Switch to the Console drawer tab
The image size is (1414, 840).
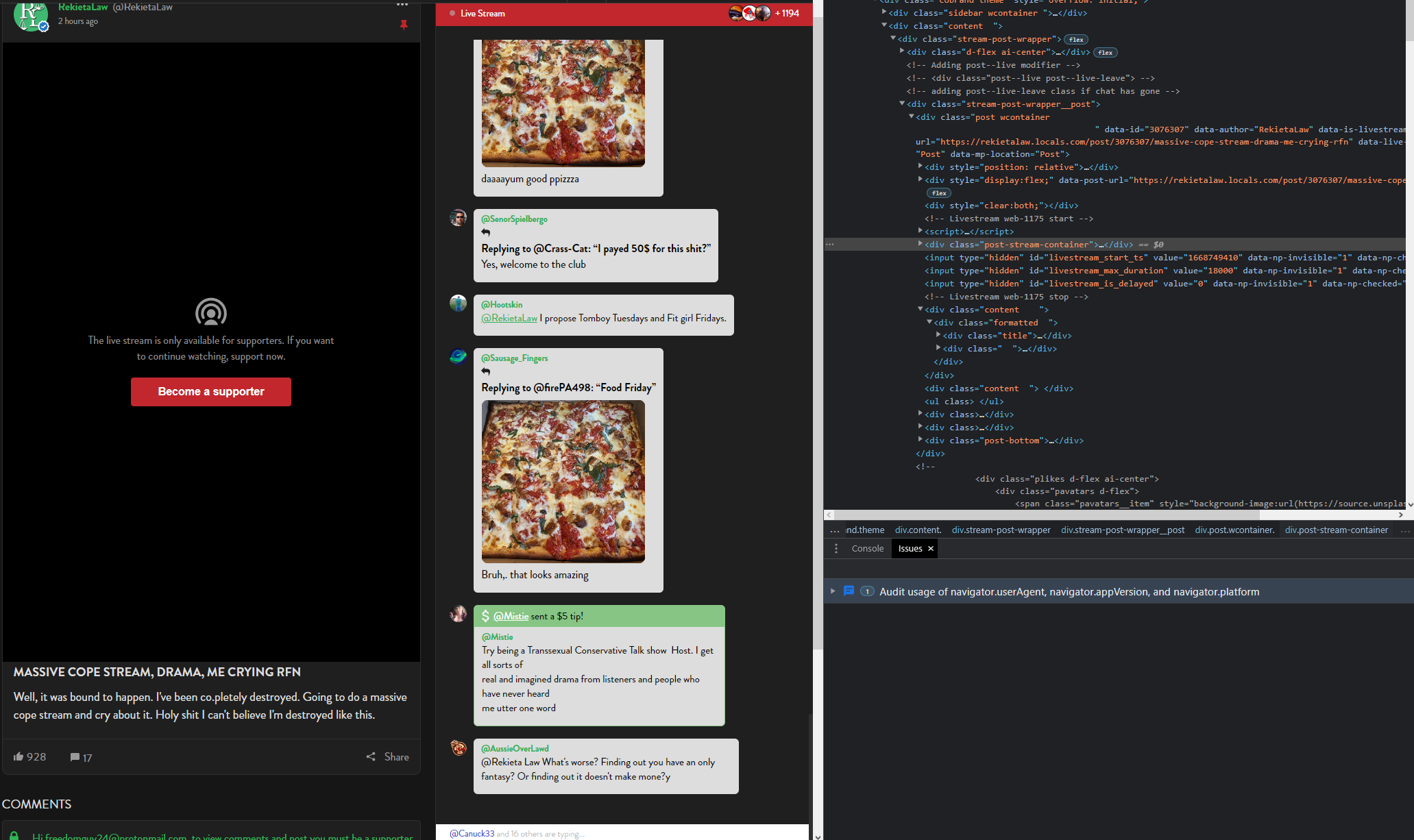[867, 548]
